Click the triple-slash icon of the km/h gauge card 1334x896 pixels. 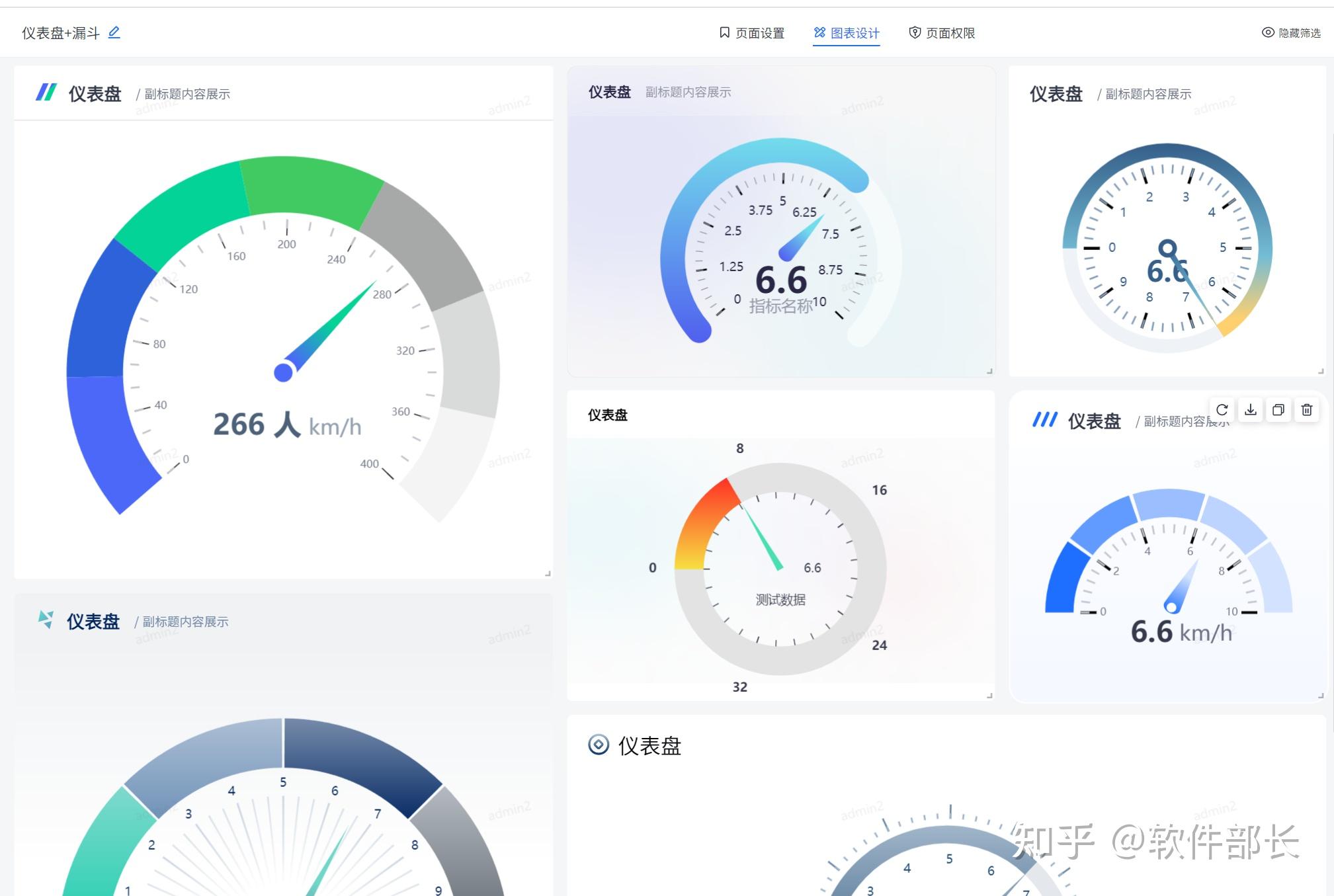click(1045, 419)
